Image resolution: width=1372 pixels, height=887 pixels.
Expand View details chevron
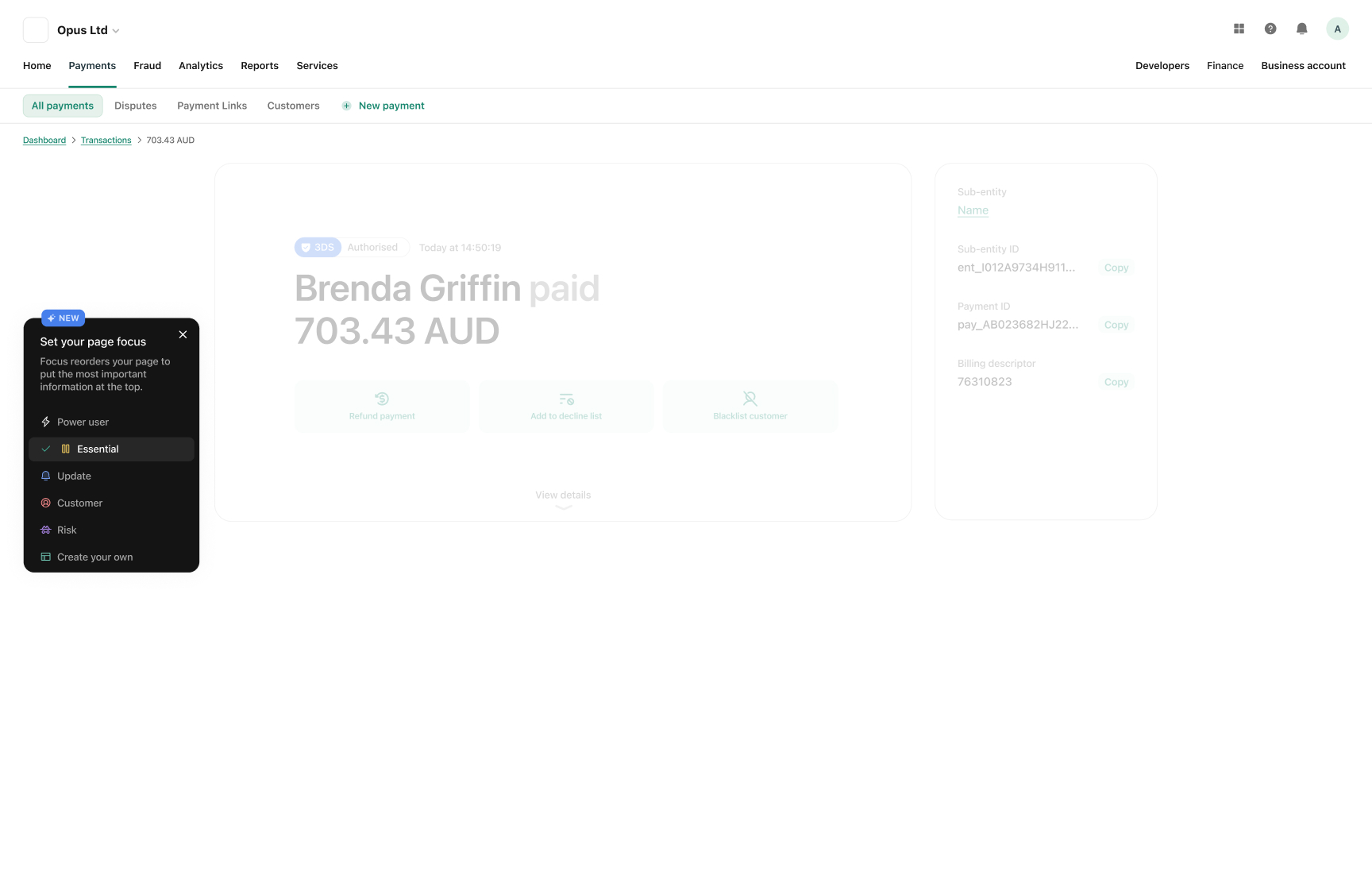click(563, 507)
